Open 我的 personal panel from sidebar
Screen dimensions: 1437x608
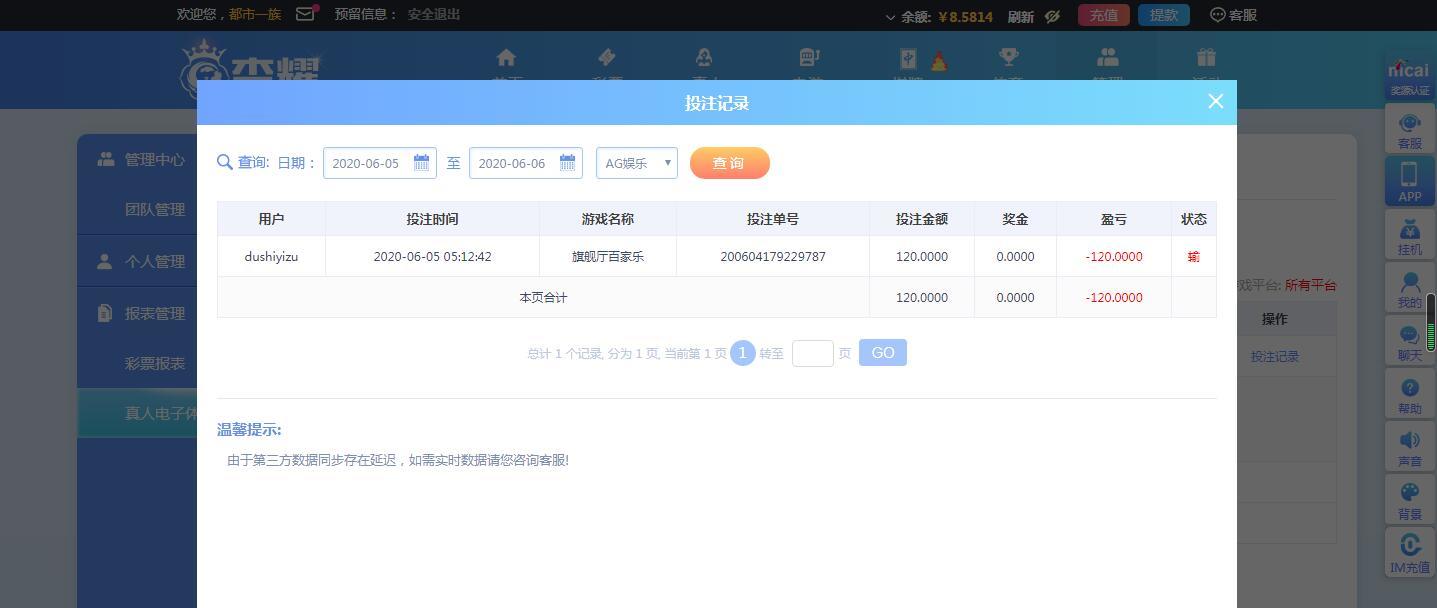1409,287
